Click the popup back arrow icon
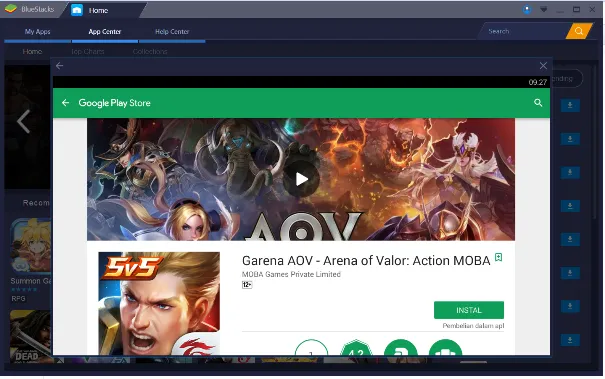Screen dimensions: 605x379 click(59, 66)
